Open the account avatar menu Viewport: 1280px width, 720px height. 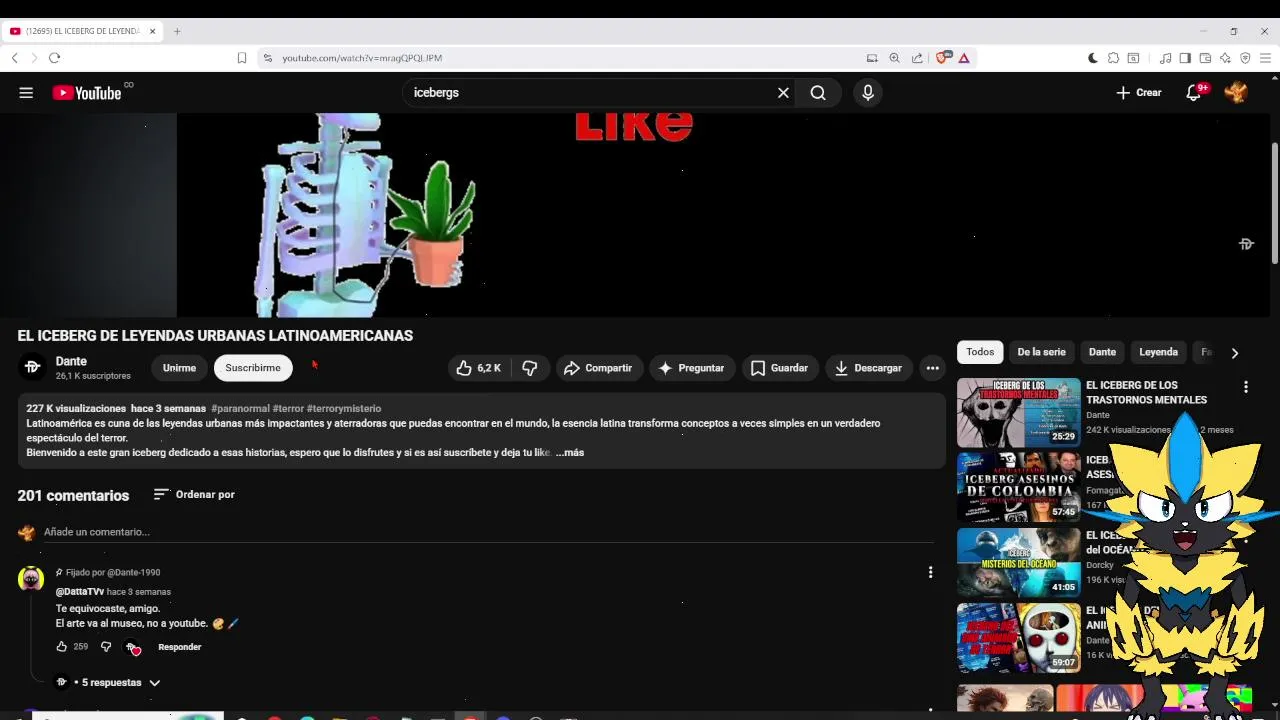(1236, 93)
